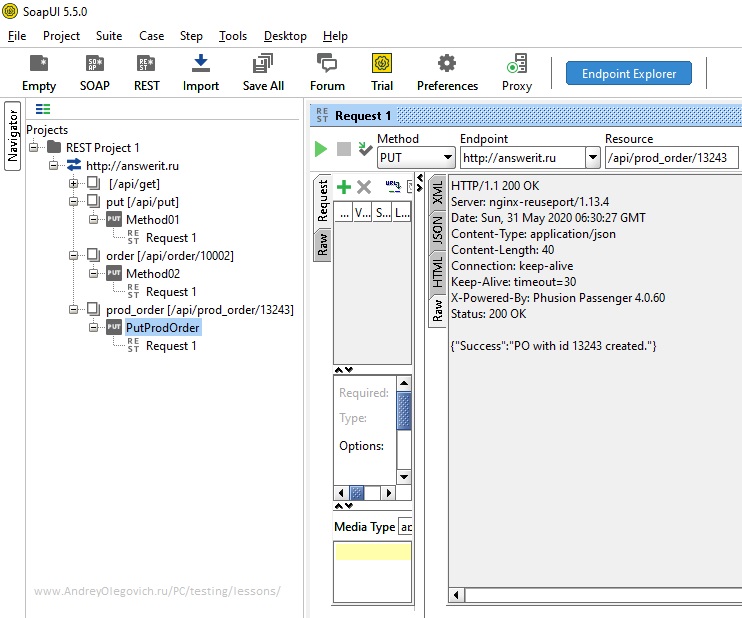Click the http://answerit.ru service arrows icon
The width and height of the screenshot is (742, 618).
[74, 165]
